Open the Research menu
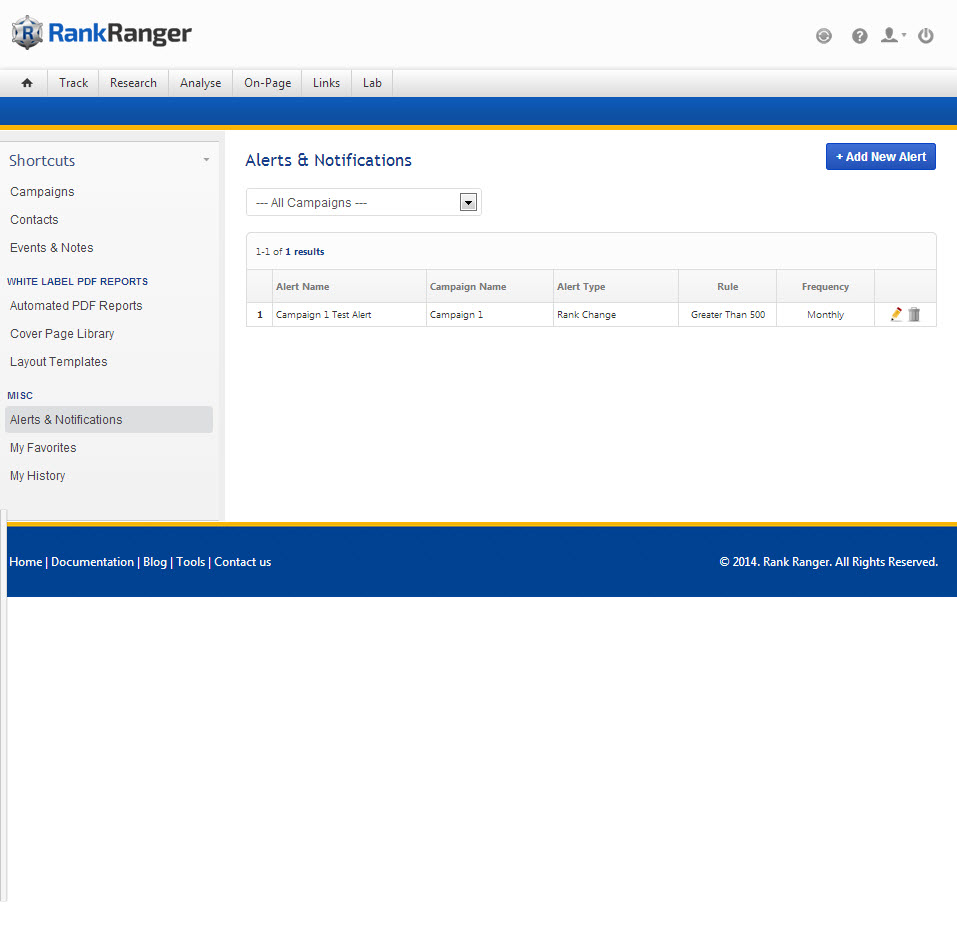This screenshot has width=957, height=934. (x=133, y=83)
